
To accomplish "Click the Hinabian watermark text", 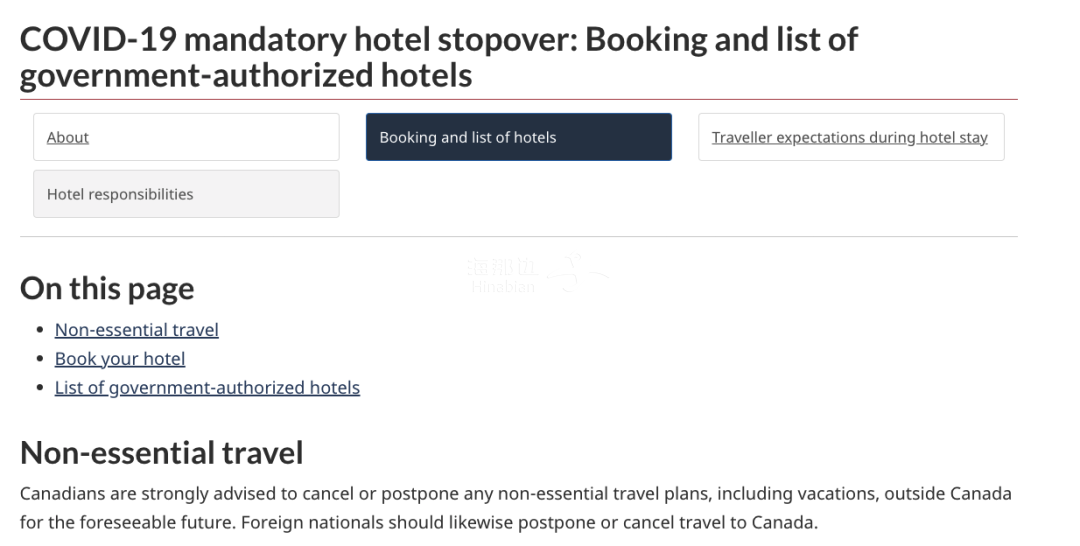I will pos(503,286).
